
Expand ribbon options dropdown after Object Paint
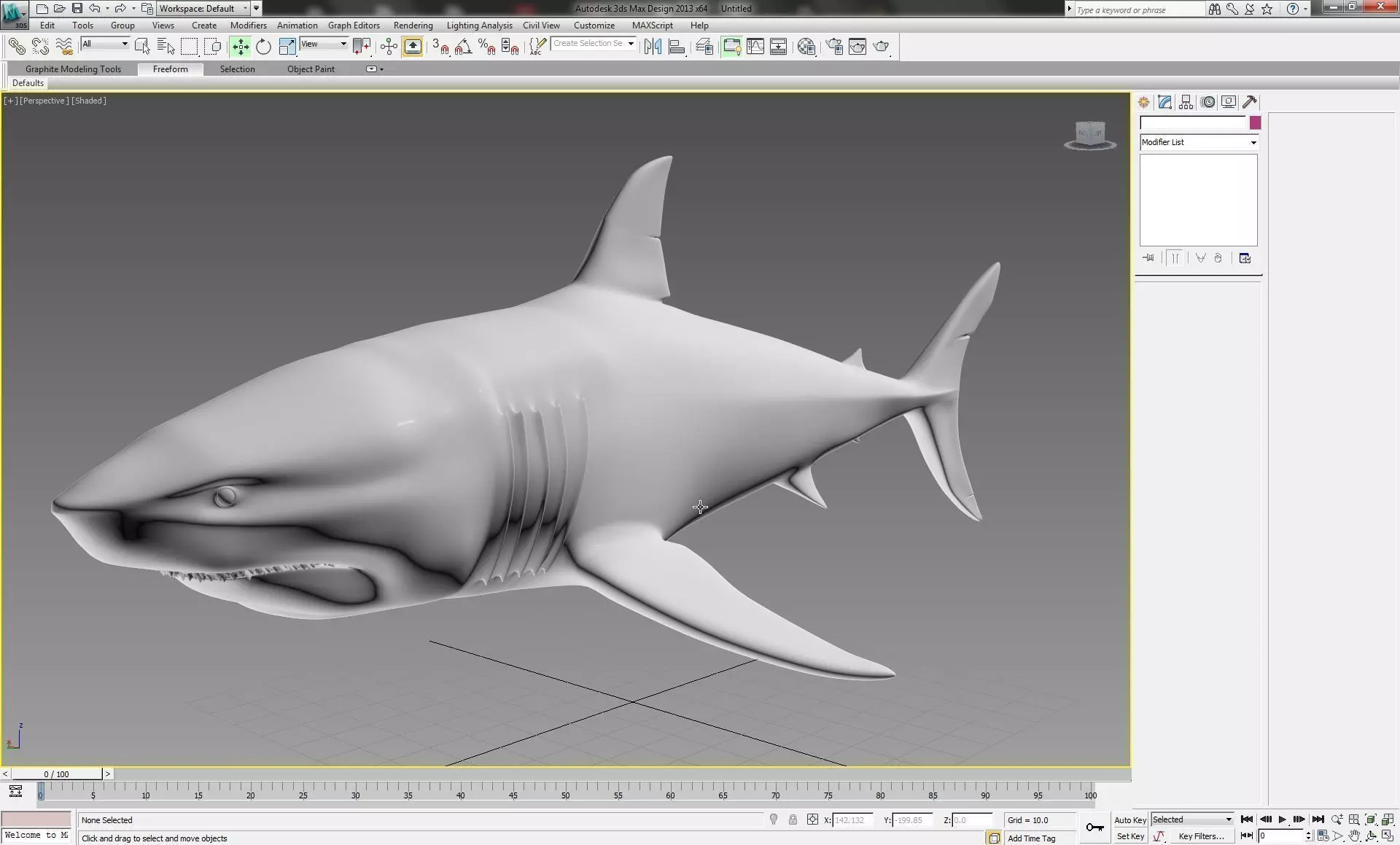coord(374,69)
